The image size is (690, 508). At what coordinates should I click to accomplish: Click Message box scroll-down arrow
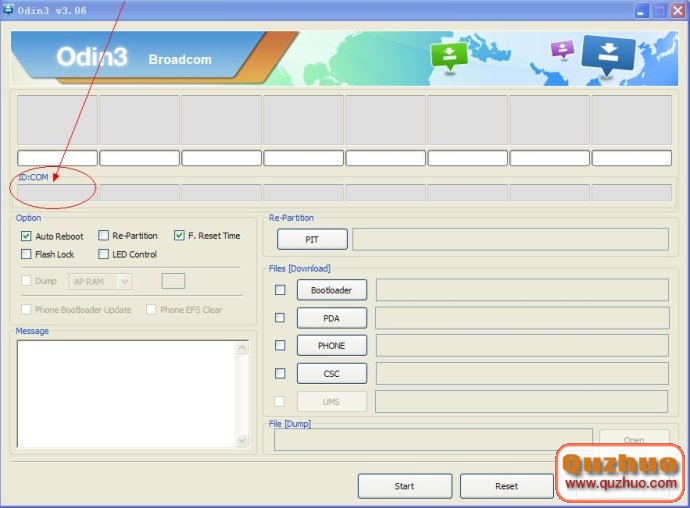242,440
